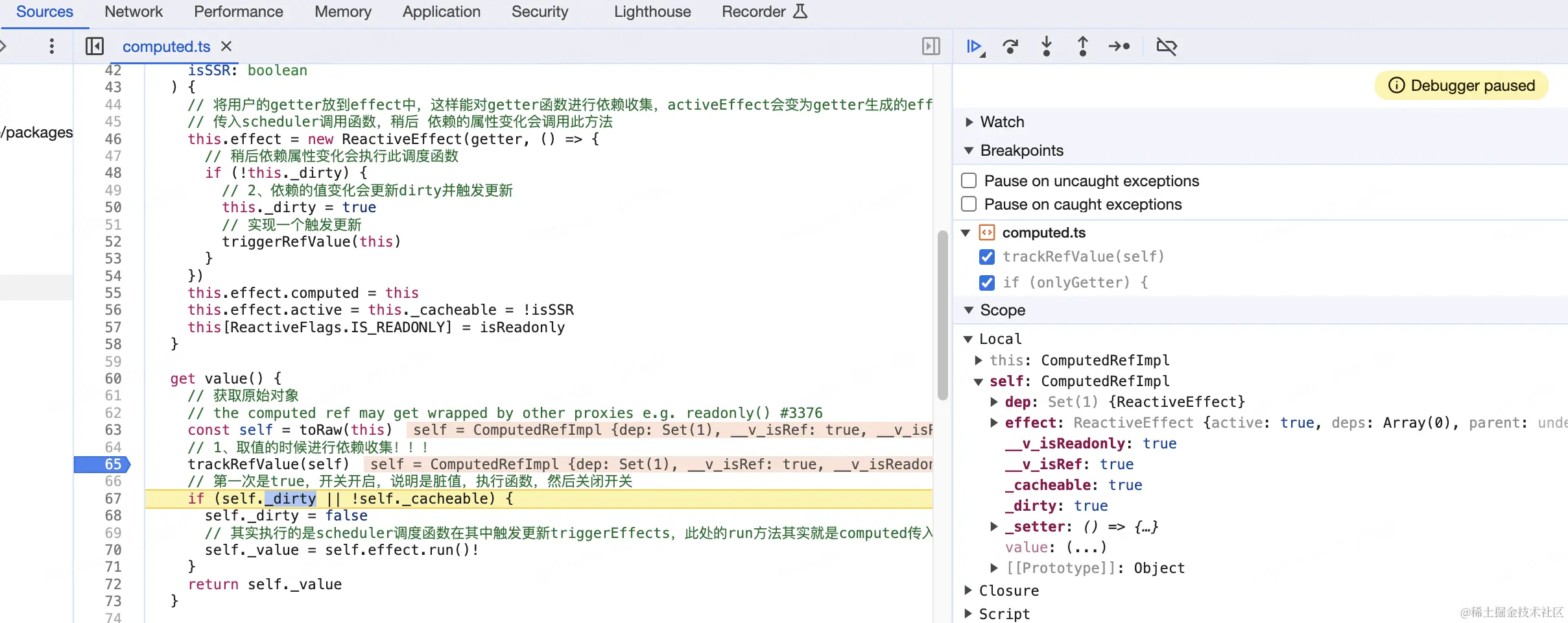Step over next function call
This screenshot has width=1568, height=623.
(x=1010, y=47)
